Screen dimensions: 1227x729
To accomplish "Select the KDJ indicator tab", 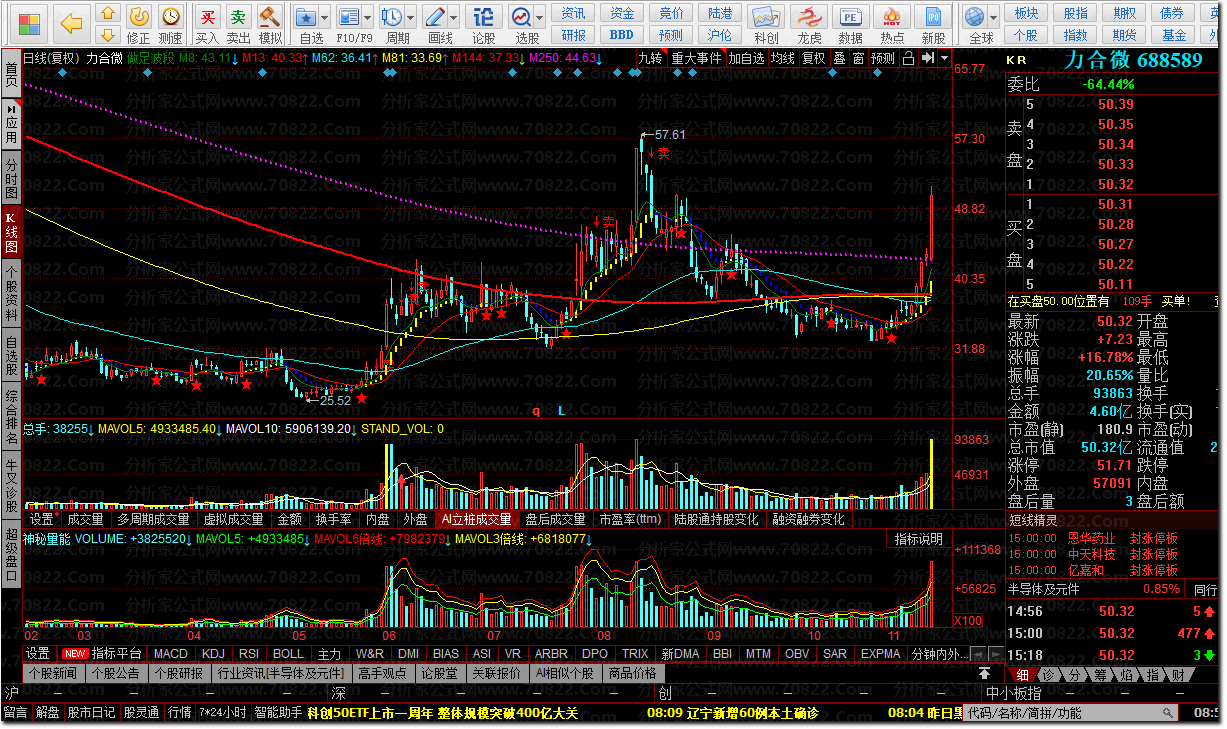I will (x=213, y=653).
